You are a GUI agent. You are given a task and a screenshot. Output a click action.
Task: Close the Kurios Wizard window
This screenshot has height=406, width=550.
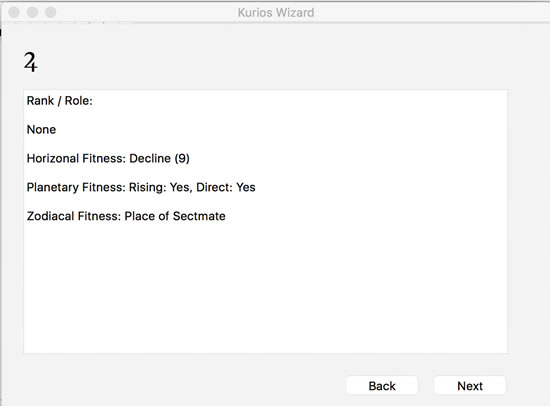tap(14, 12)
